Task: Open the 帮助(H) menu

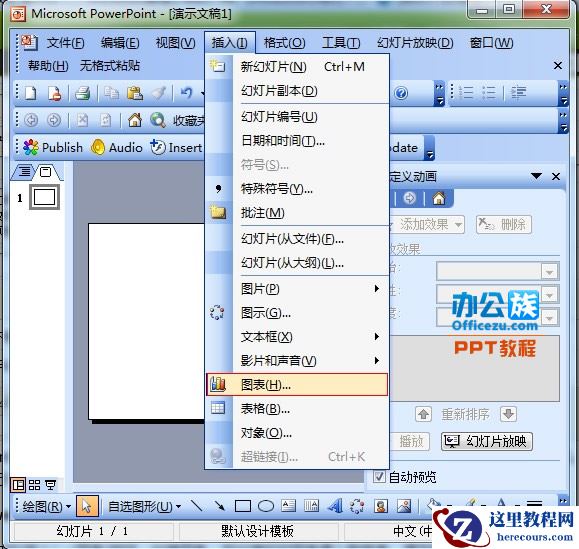Action: point(48,66)
